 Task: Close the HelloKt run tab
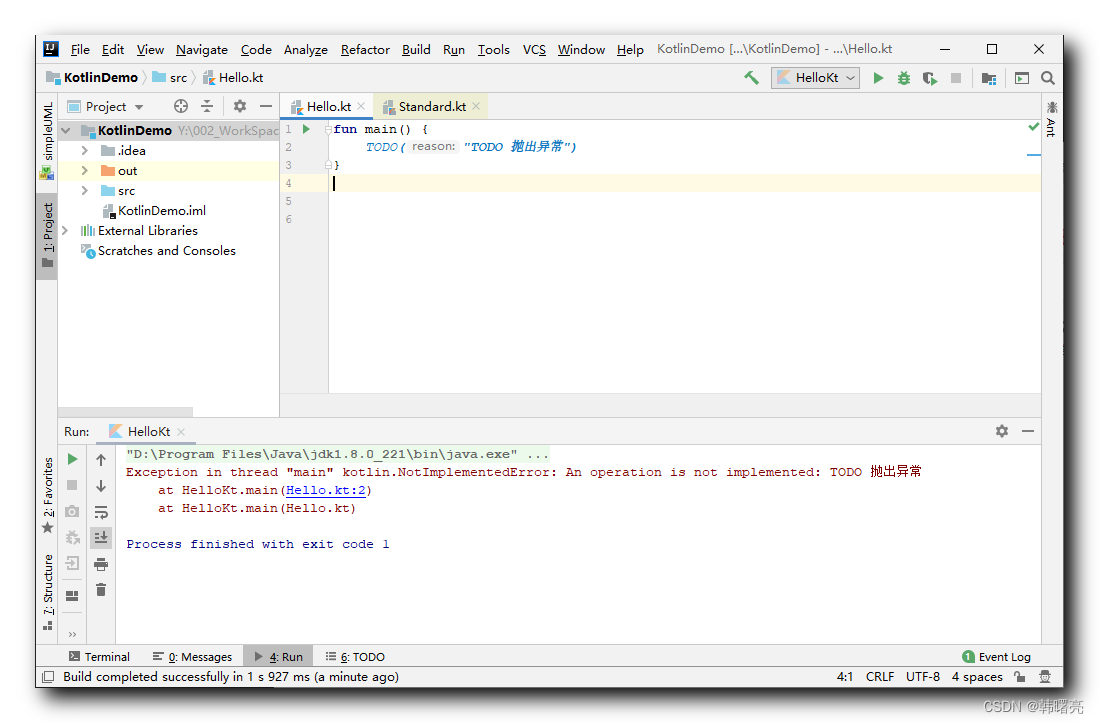pyautogui.click(x=181, y=432)
